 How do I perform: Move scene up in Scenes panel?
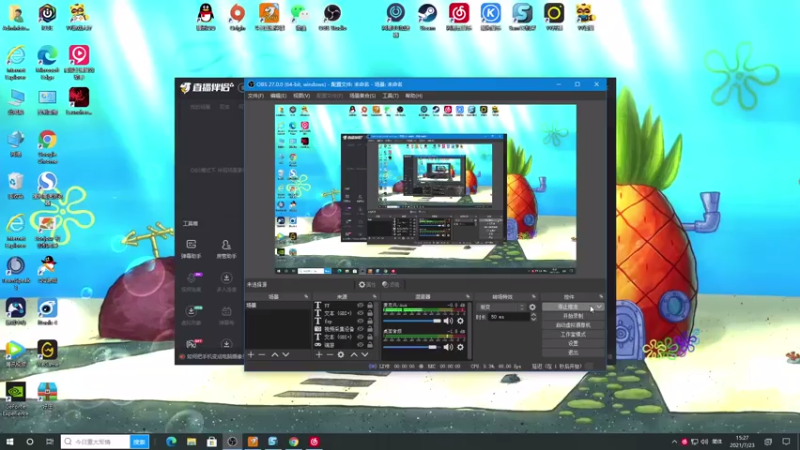point(274,355)
